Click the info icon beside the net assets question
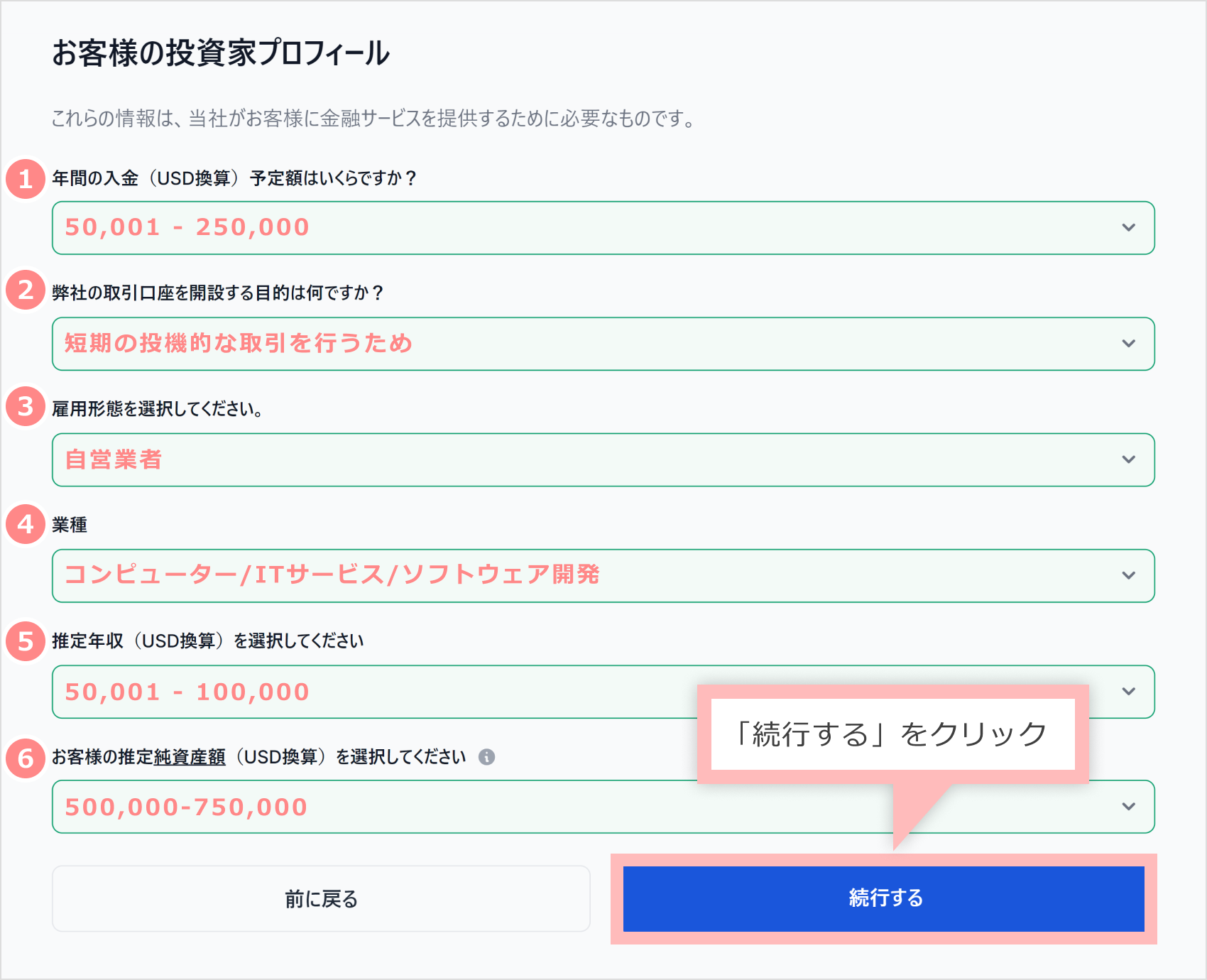This screenshot has height=980, width=1207. (x=486, y=757)
